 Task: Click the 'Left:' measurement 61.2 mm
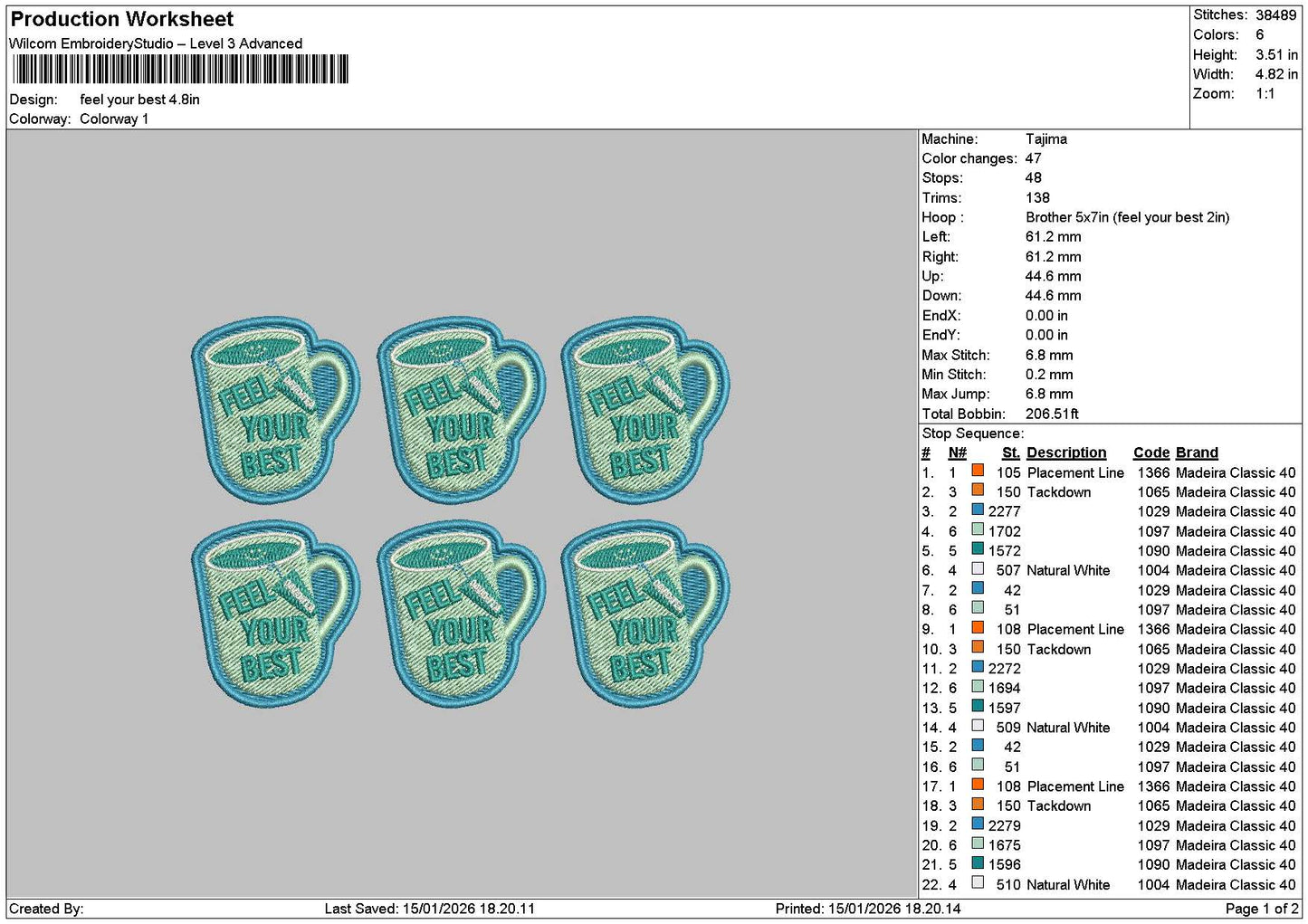(x=1054, y=237)
